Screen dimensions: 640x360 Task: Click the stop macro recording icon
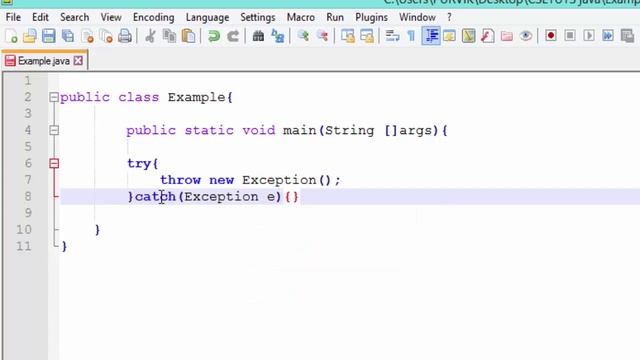point(570,36)
